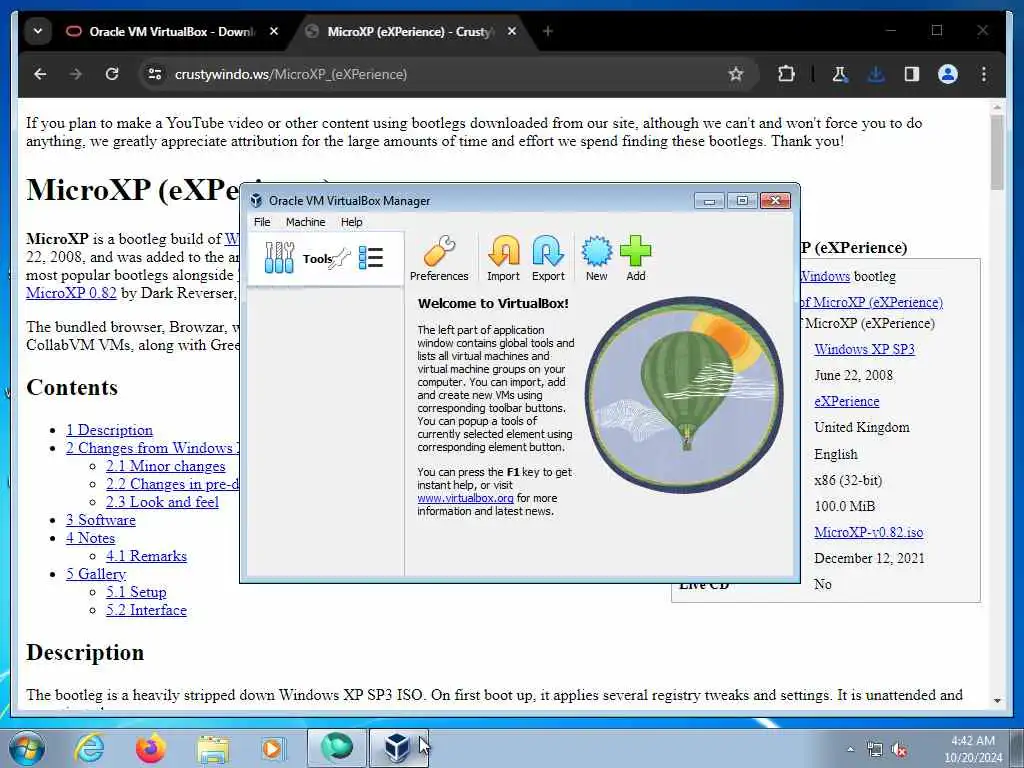Click the VirtualBox cube taskbar button
This screenshot has width=1024, height=768.
point(398,748)
